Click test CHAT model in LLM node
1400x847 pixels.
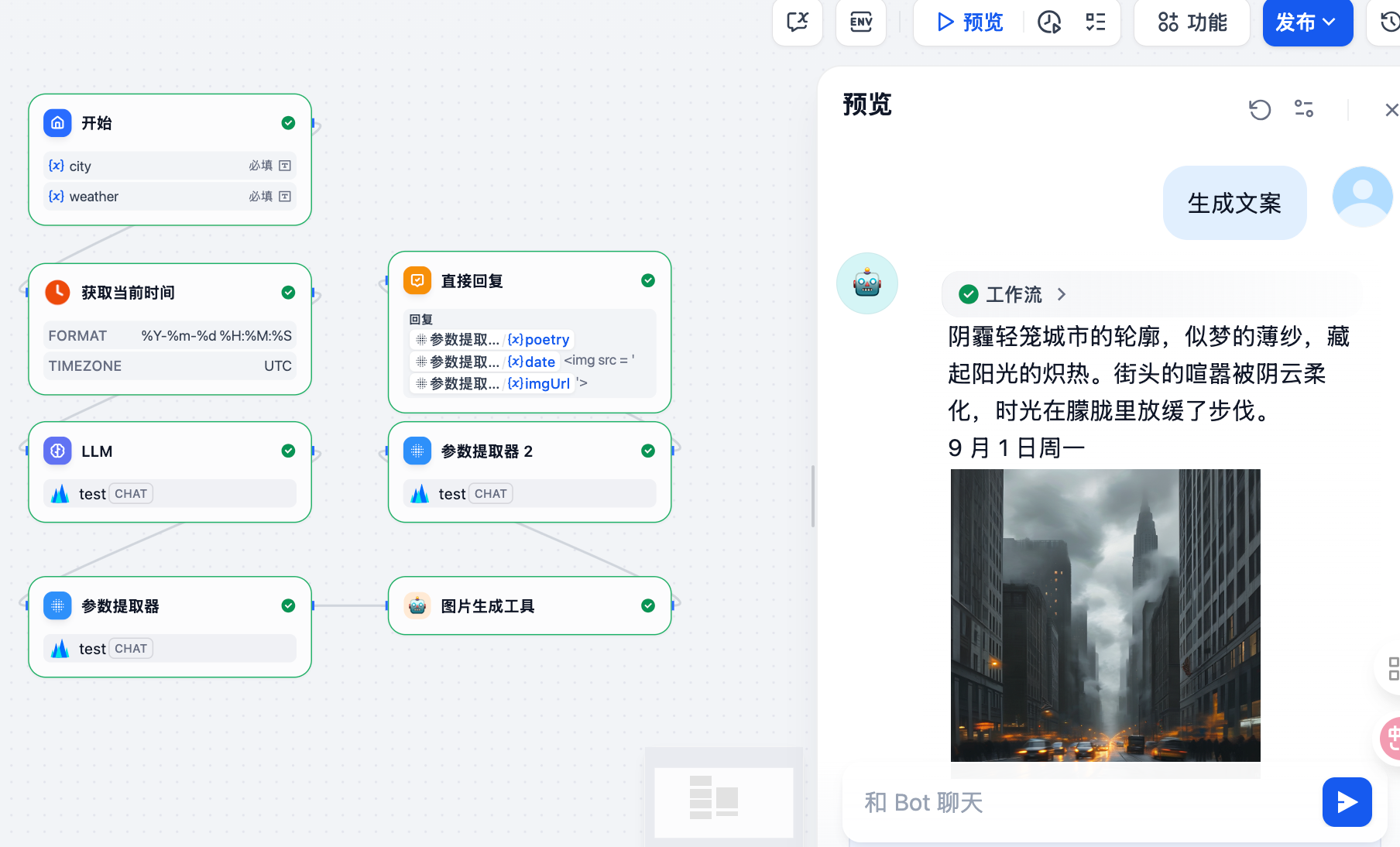click(x=170, y=494)
